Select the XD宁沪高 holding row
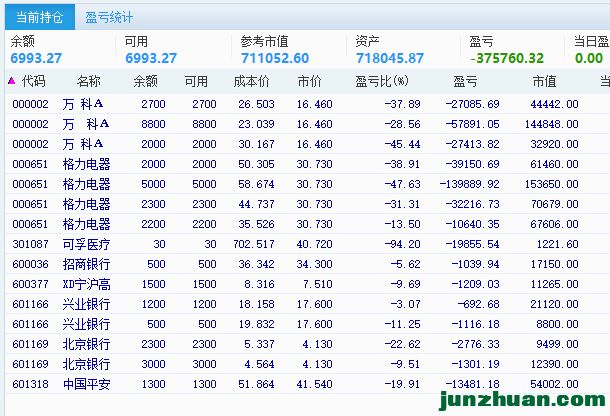 click(86, 284)
